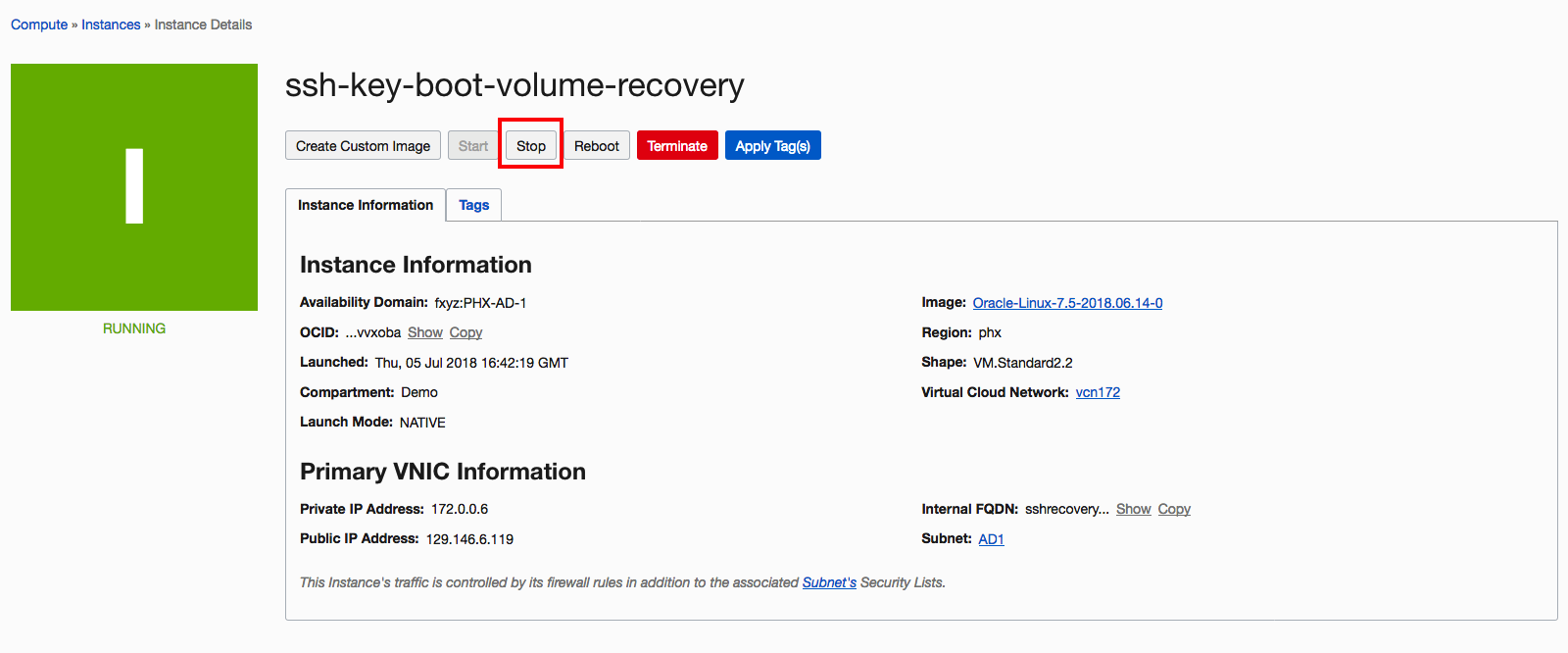Image resolution: width=1568 pixels, height=653 pixels.
Task: Open the Apply Tag(s) dialog
Action: point(772,146)
